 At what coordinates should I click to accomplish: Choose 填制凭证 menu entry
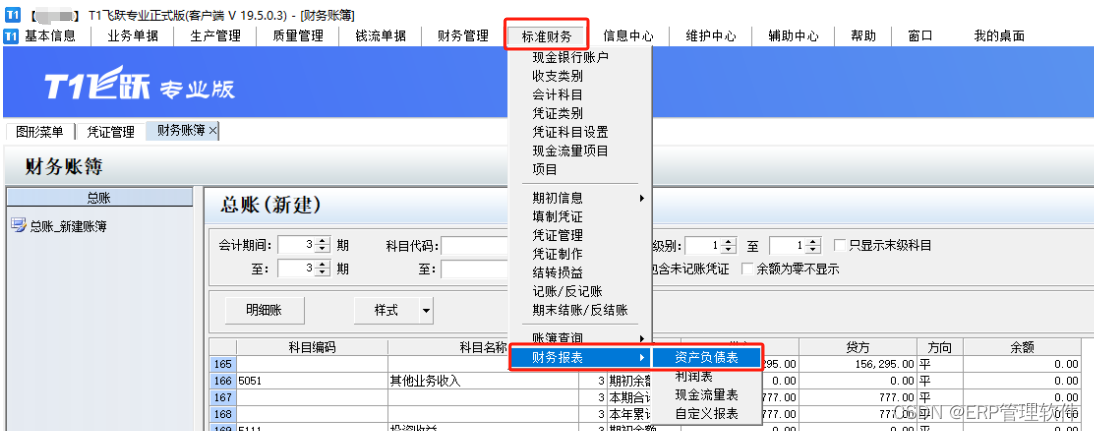[x=557, y=217]
